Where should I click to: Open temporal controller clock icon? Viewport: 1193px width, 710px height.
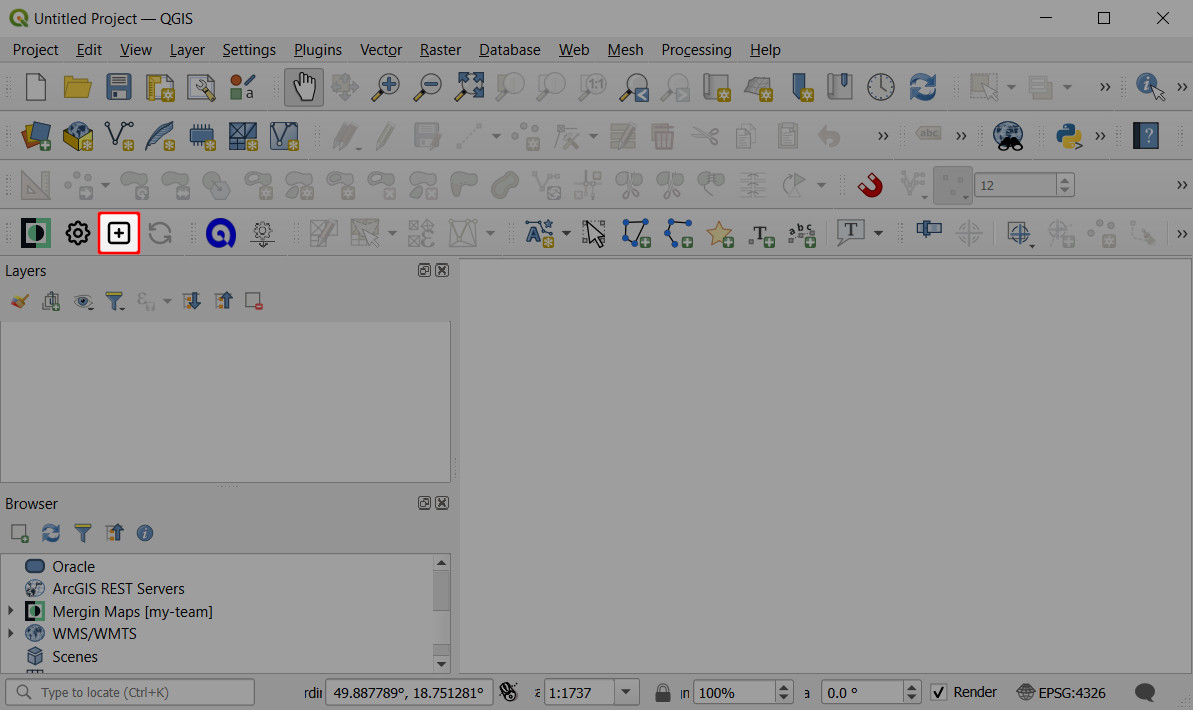pyautogui.click(x=880, y=87)
